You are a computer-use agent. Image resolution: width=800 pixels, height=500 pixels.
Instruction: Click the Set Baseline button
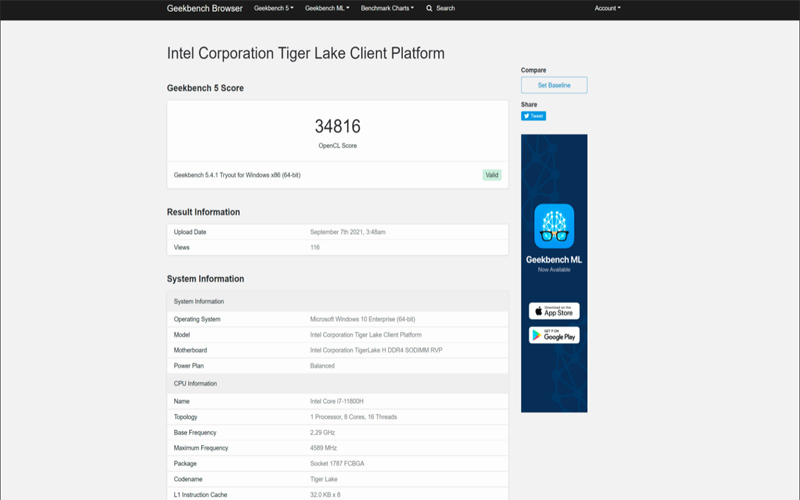(x=554, y=85)
